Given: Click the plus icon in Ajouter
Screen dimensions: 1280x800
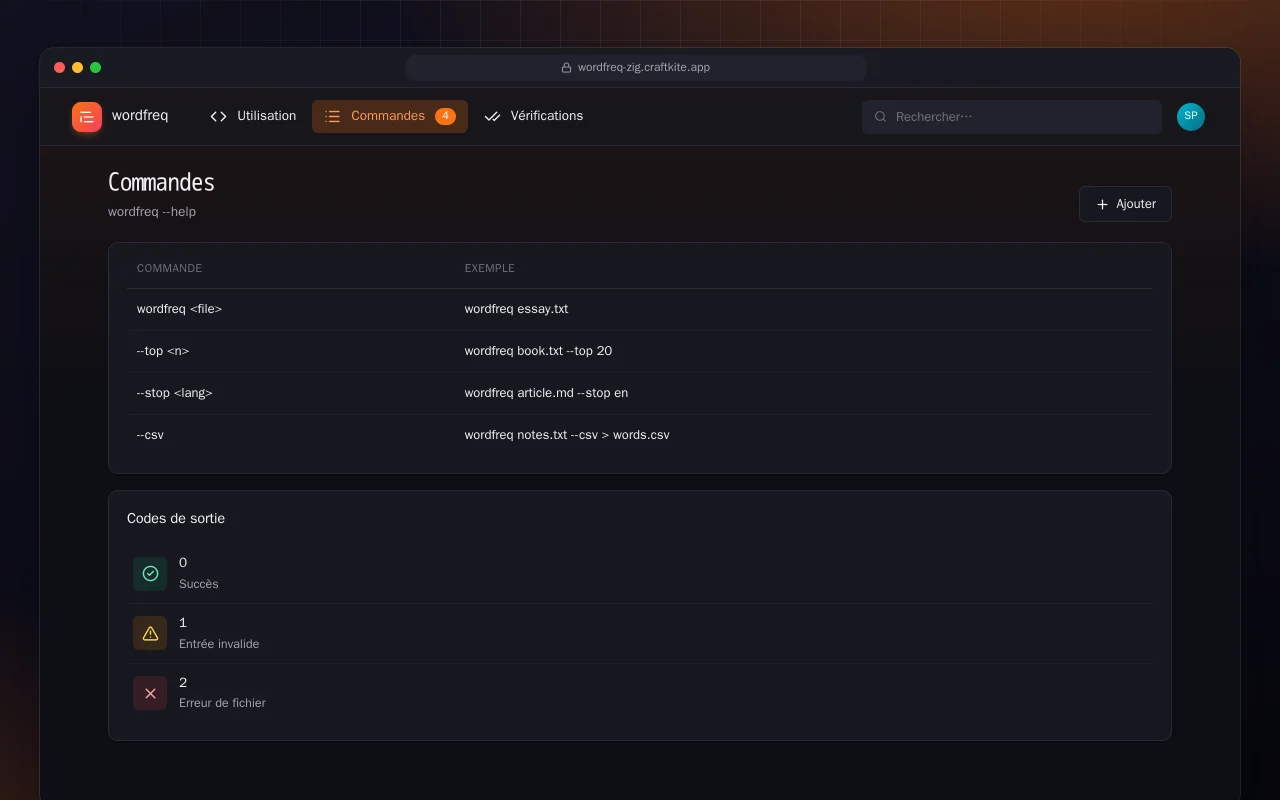Looking at the screenshot, I should click(1102, 204).
